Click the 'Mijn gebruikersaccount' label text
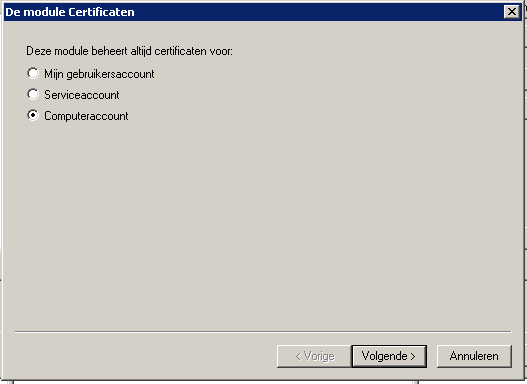The image size is (527, 384). 99,74
